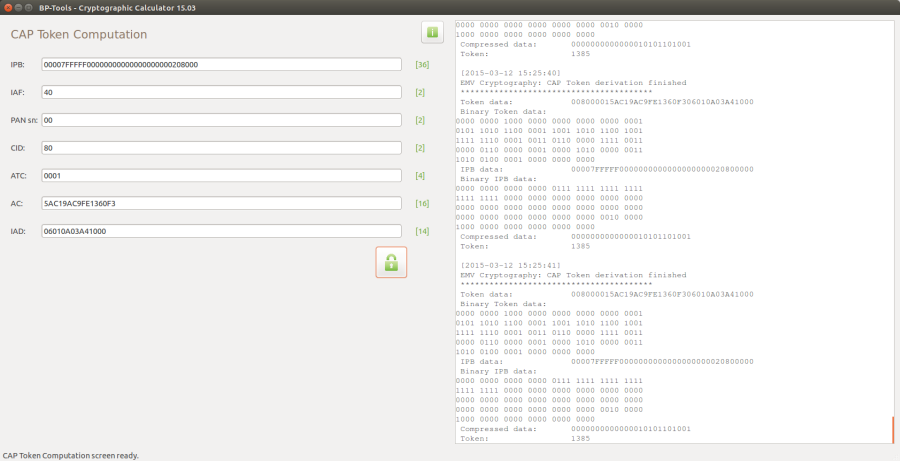This screenshot has width=900, height=461.
Task: Close the BP-Tools window
Action: [x=8, y=7]
